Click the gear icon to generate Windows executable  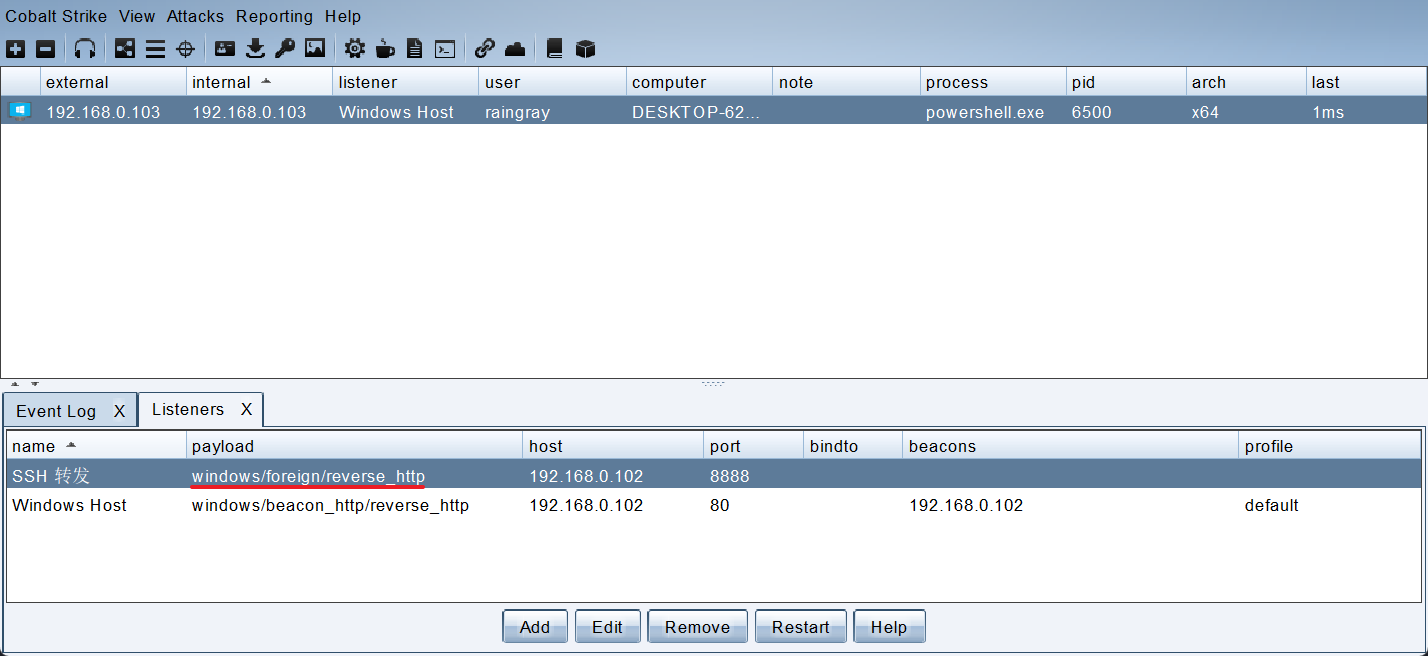click(x=355, y=48)
